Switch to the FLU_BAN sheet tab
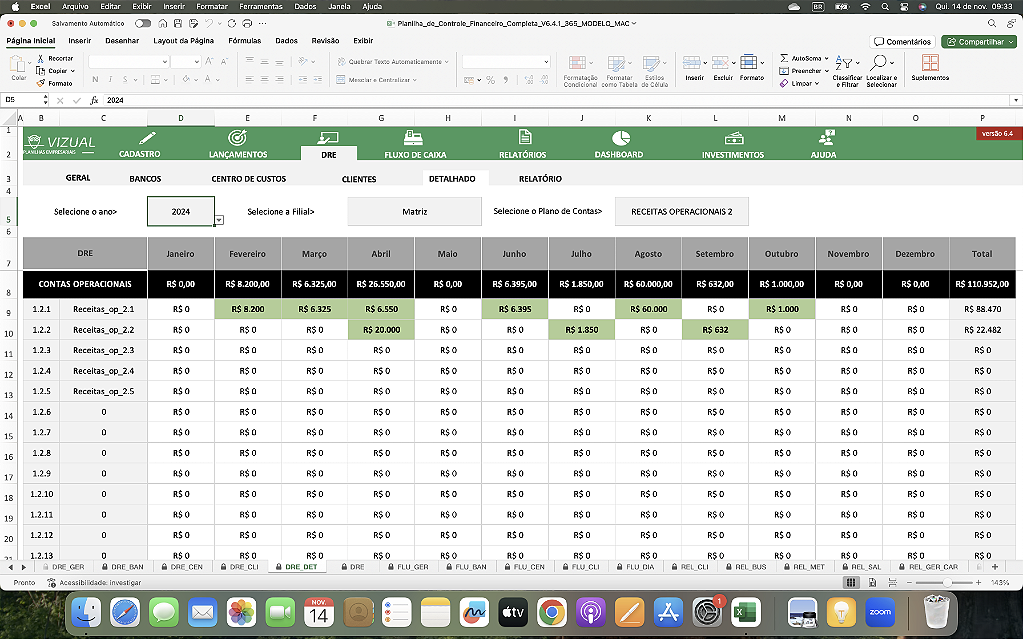 pyautogui.click(x=470, y=567)
